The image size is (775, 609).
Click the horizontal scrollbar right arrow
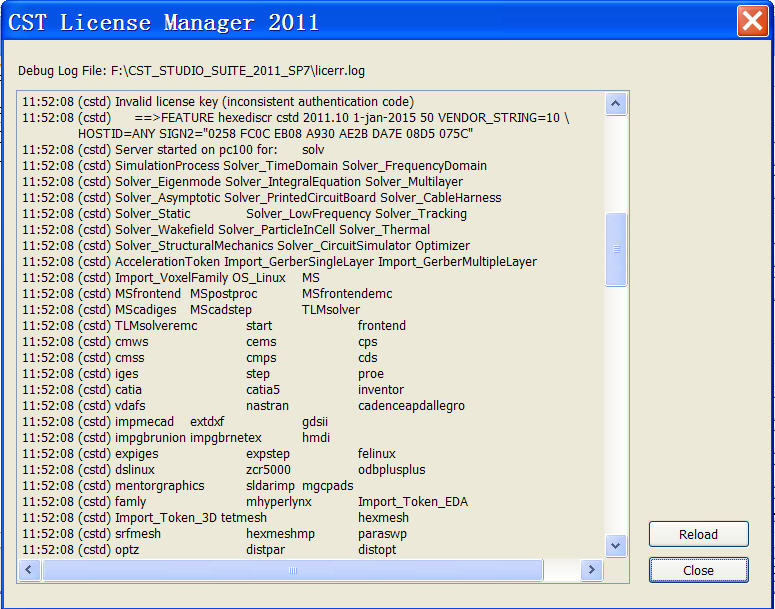click(591, 570)
